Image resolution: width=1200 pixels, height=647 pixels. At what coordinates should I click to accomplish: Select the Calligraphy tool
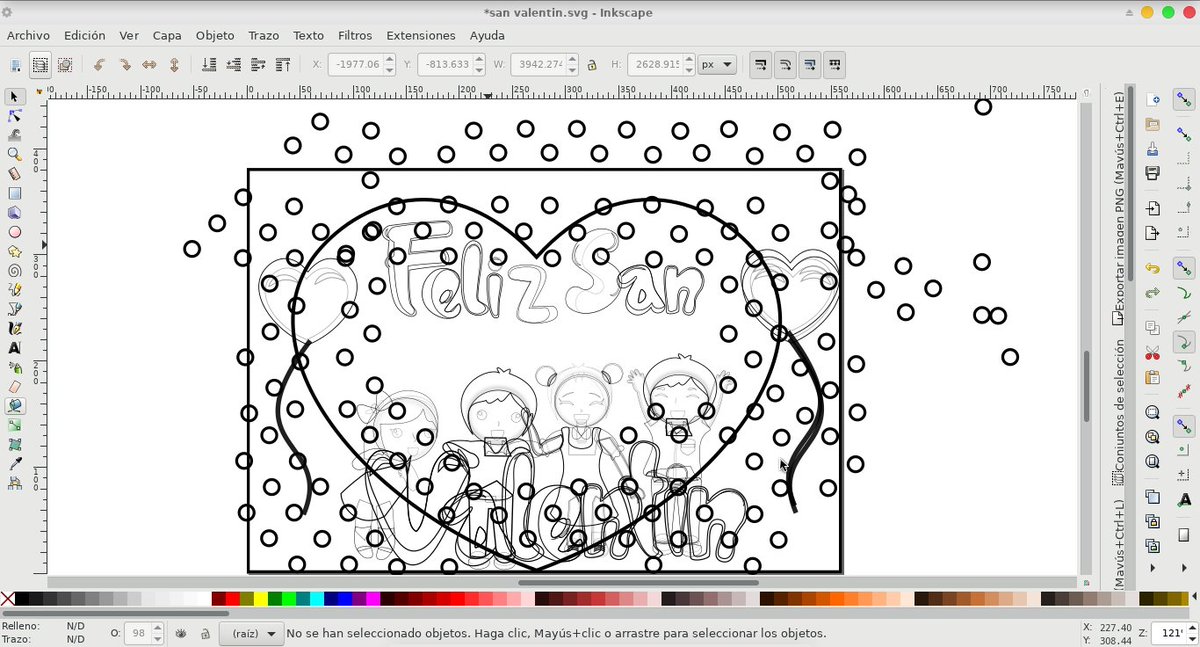[x=15, y=328]
